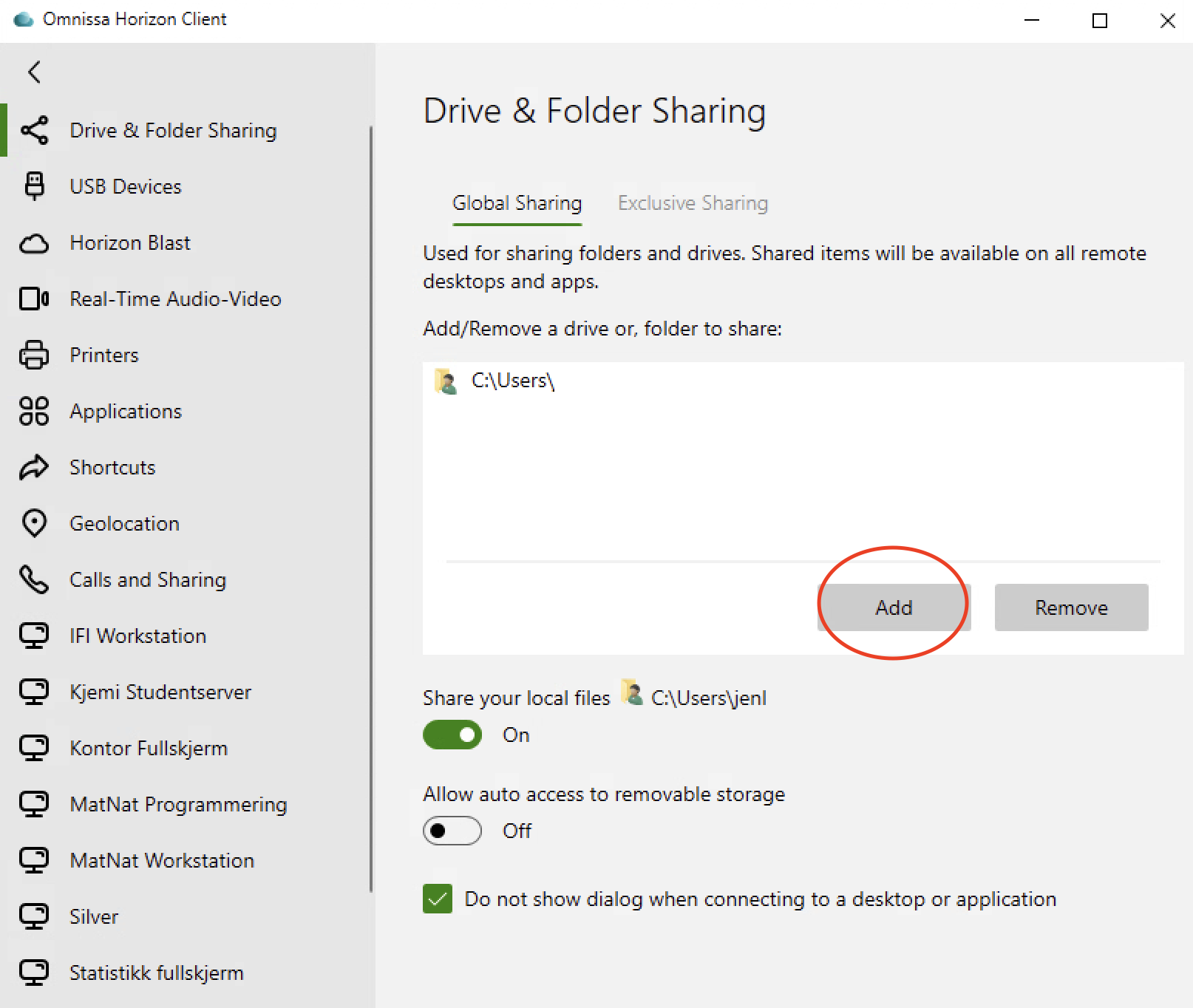Click the Kjemi Studentserver monitor icon
Viewport: 1193px width, 1008px height.
34,692
